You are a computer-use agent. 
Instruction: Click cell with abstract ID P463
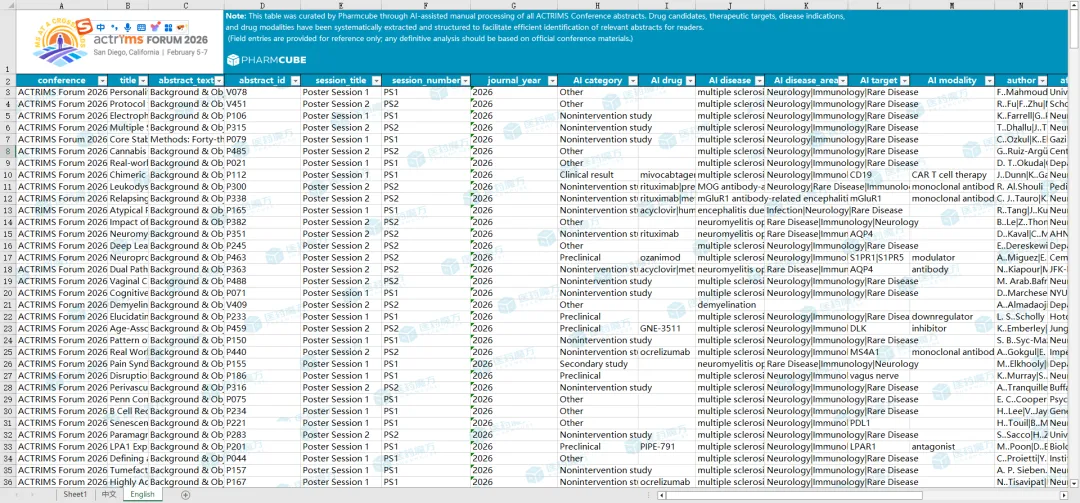tap(262, 258)
